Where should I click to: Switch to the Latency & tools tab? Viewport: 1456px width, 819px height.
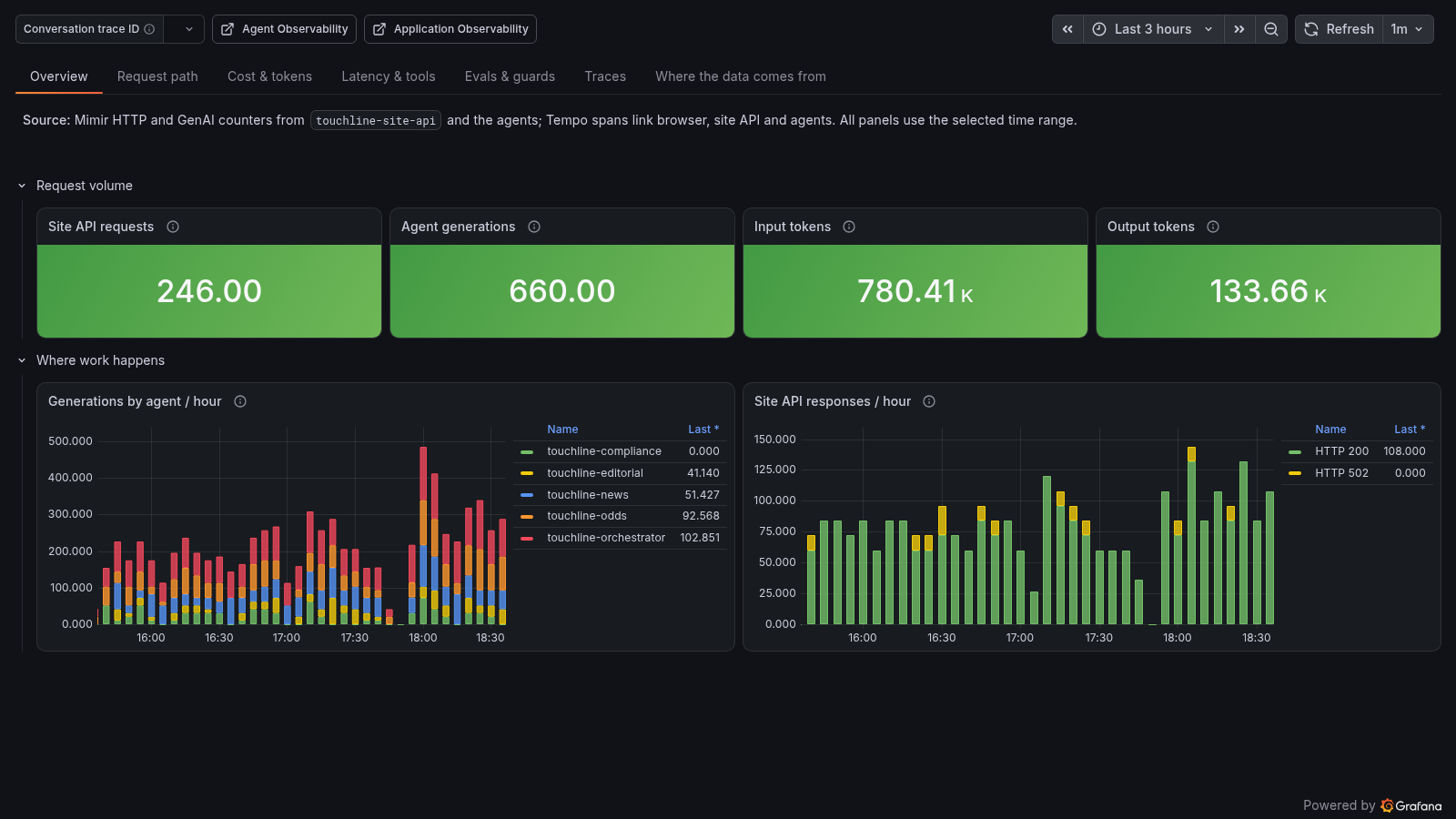pyautogui.click(x=389, y=76)
